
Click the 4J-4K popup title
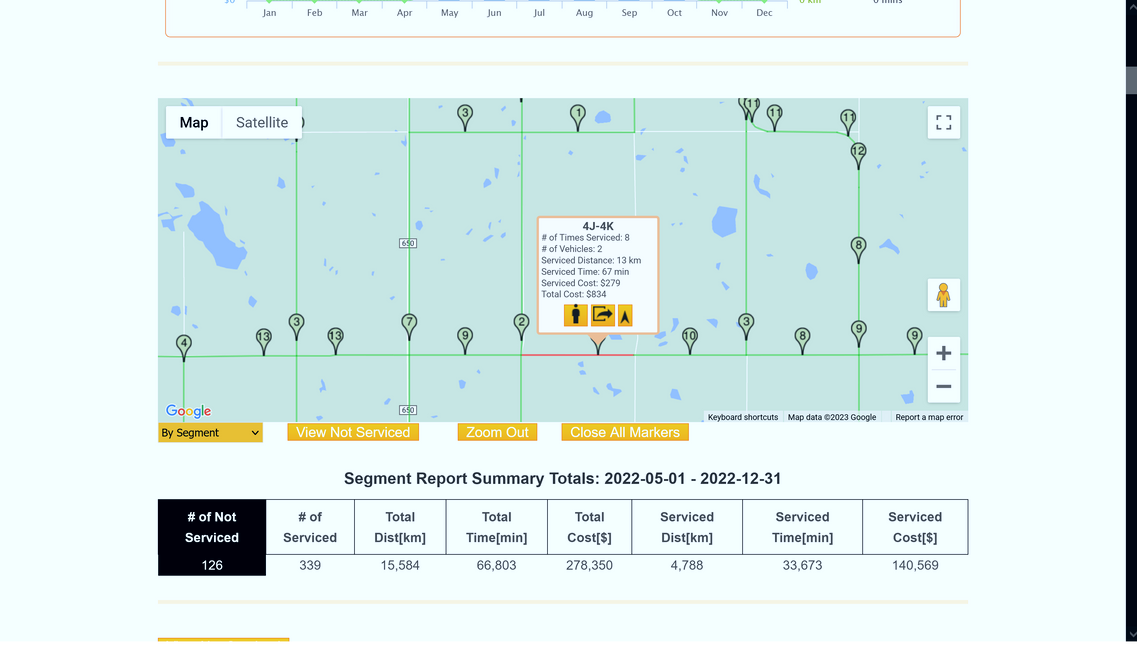point(598,227)
